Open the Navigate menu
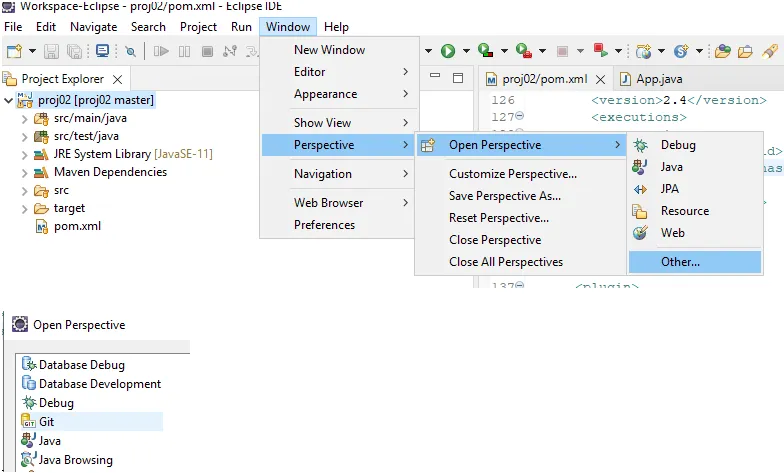Viewport: 784px width, 473px height. click(94, 27)
